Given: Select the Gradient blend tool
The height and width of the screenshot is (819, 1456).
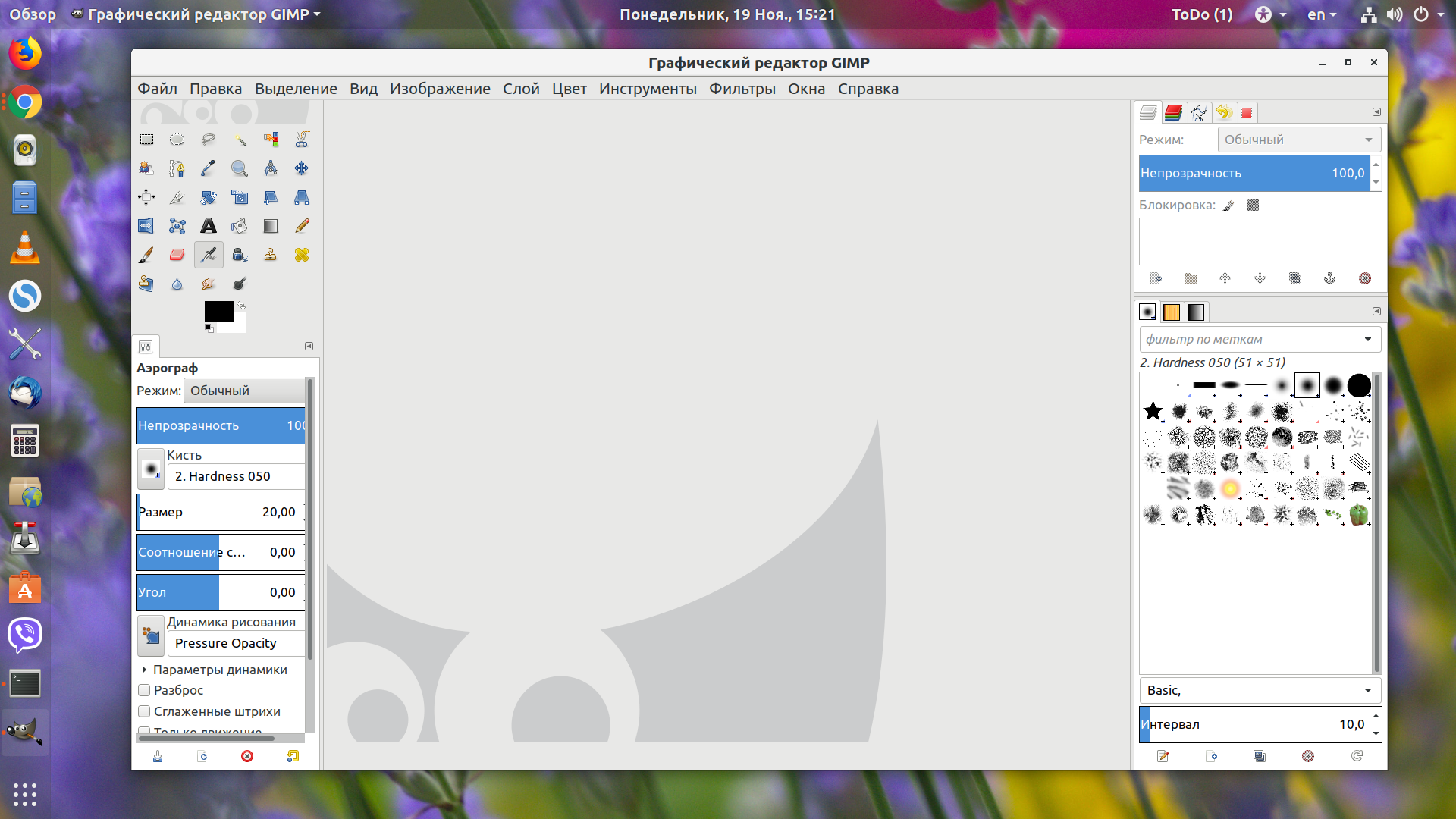Looking at the screenshot, I should 271,226.
